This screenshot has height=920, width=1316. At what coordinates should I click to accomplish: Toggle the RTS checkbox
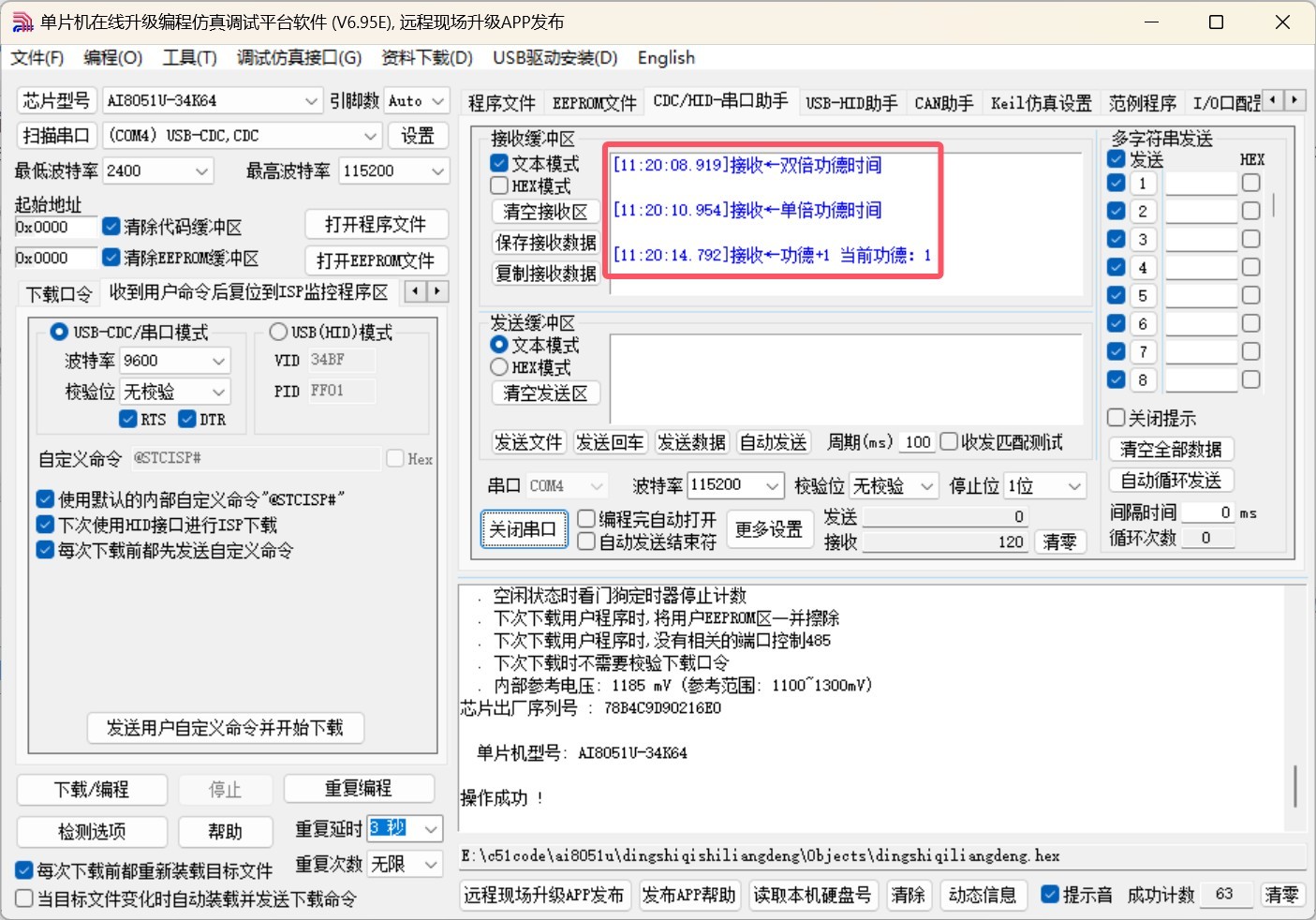(x=128, y=419)
